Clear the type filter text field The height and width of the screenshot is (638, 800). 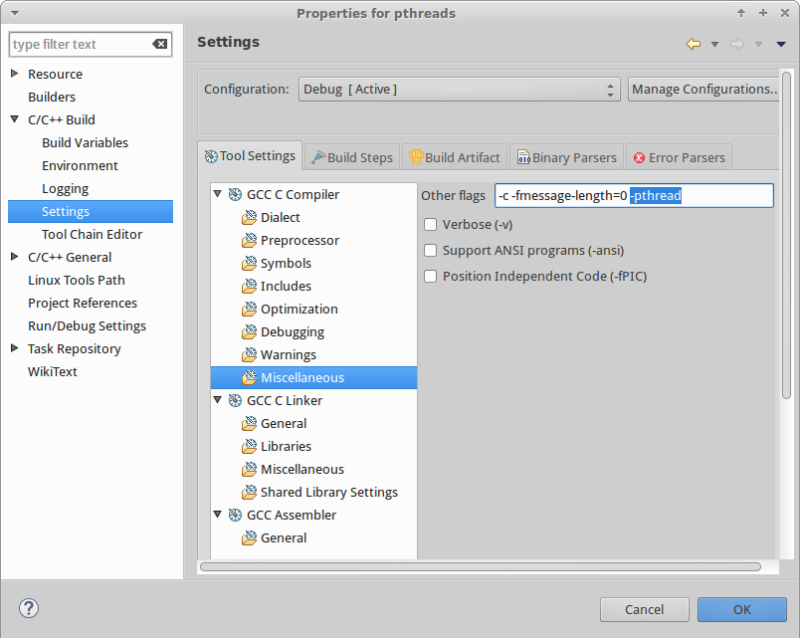coord(160,44)
